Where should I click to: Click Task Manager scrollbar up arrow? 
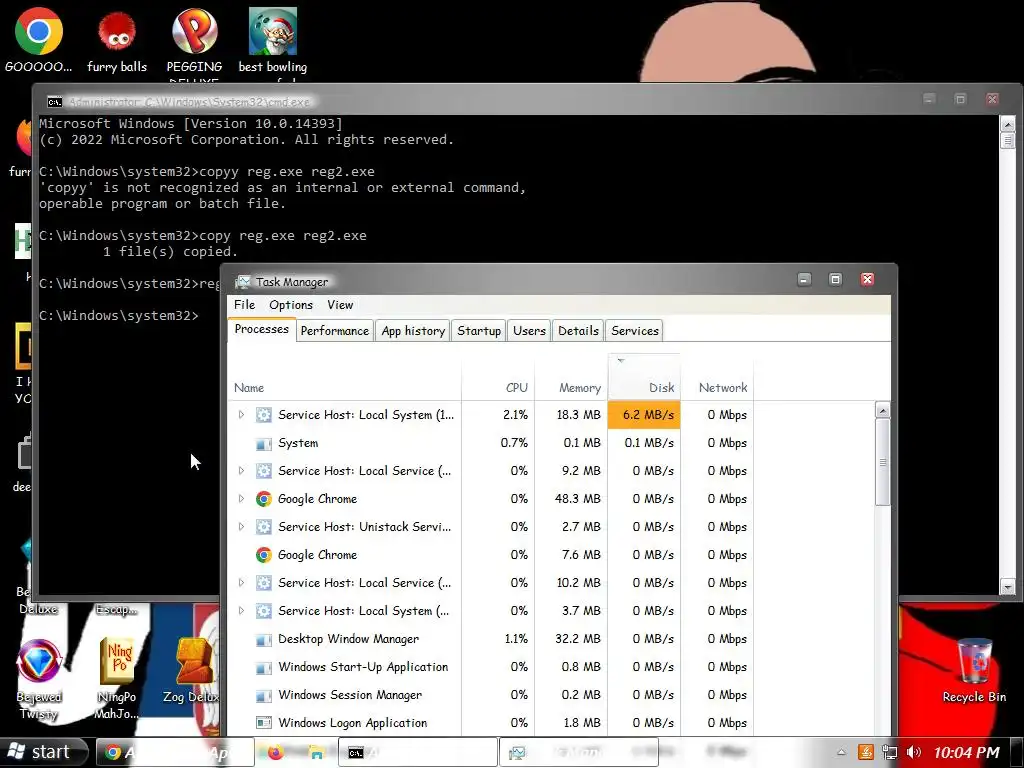[882, 411]
